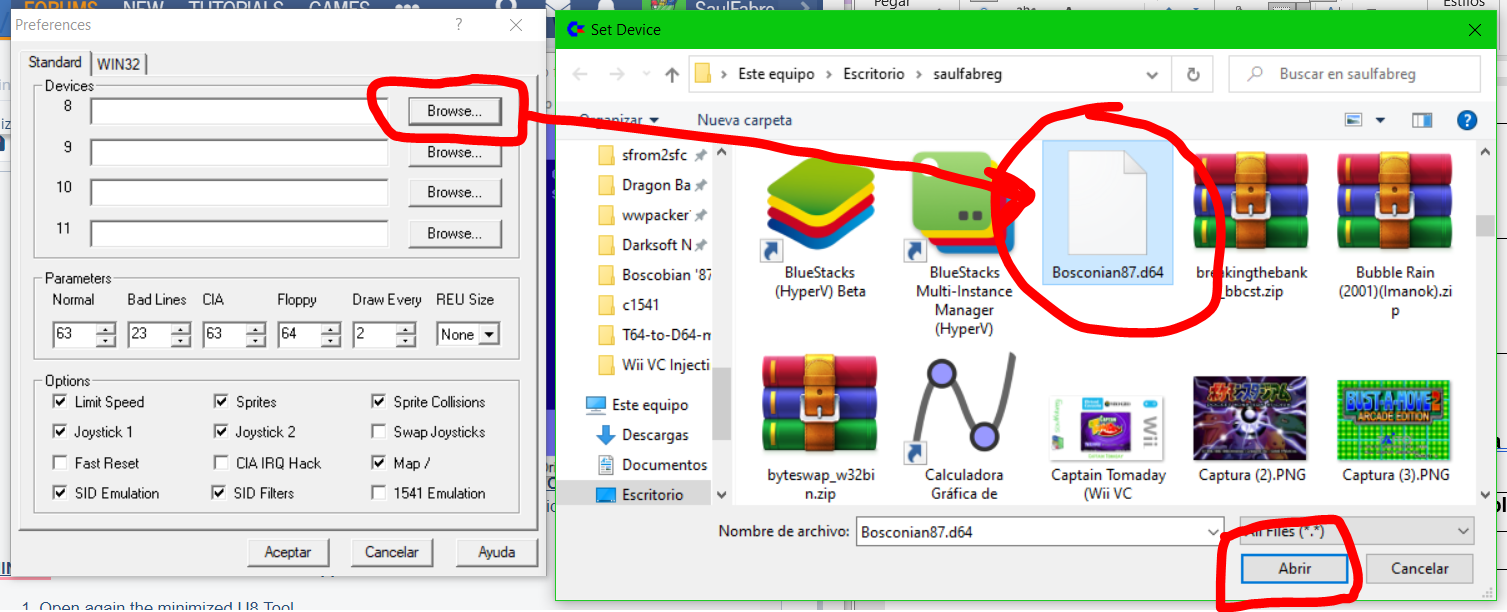Click Aceptar in Preferences
1507x612 pixels.
288,552
